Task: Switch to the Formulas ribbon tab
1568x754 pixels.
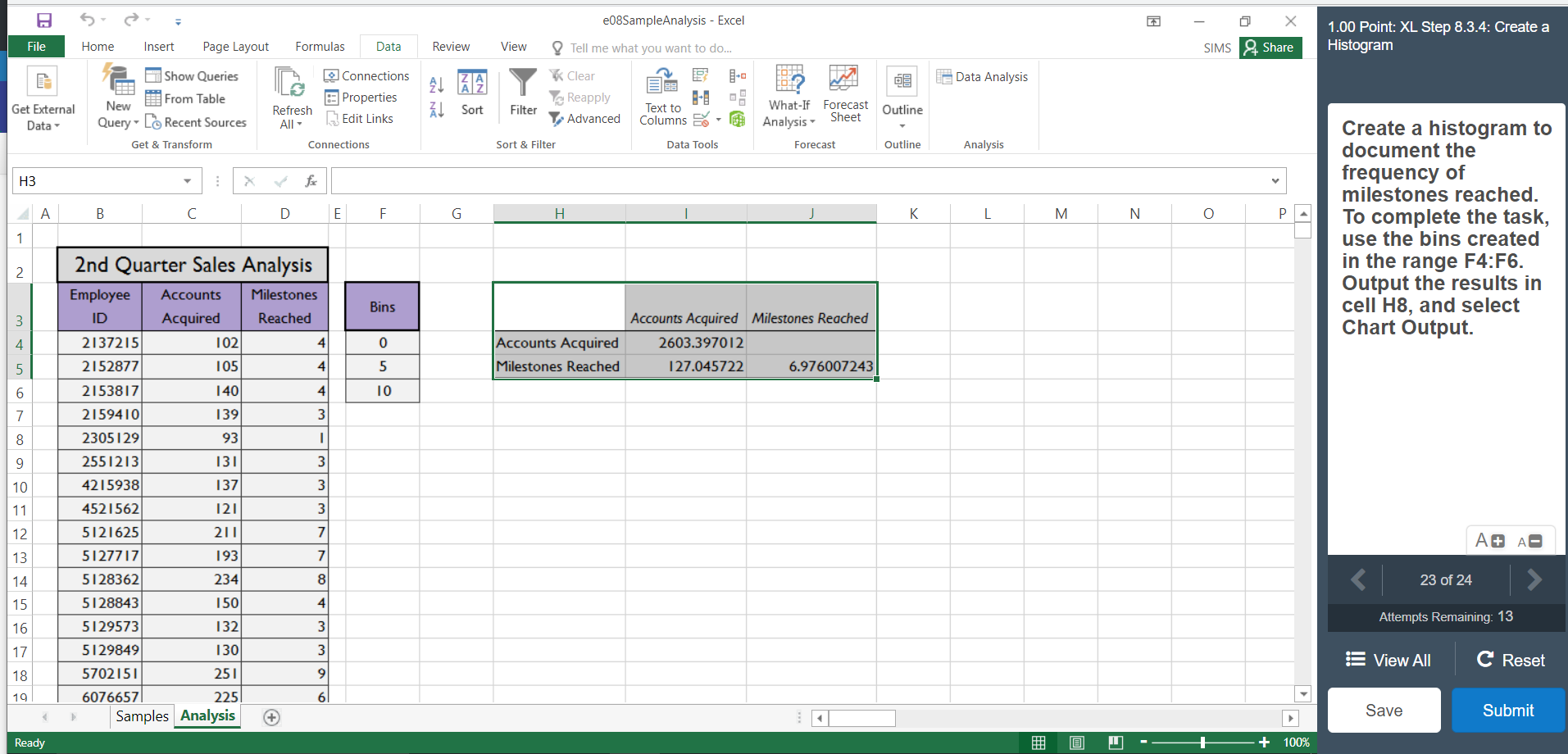Action: click(x=320, y=47)
